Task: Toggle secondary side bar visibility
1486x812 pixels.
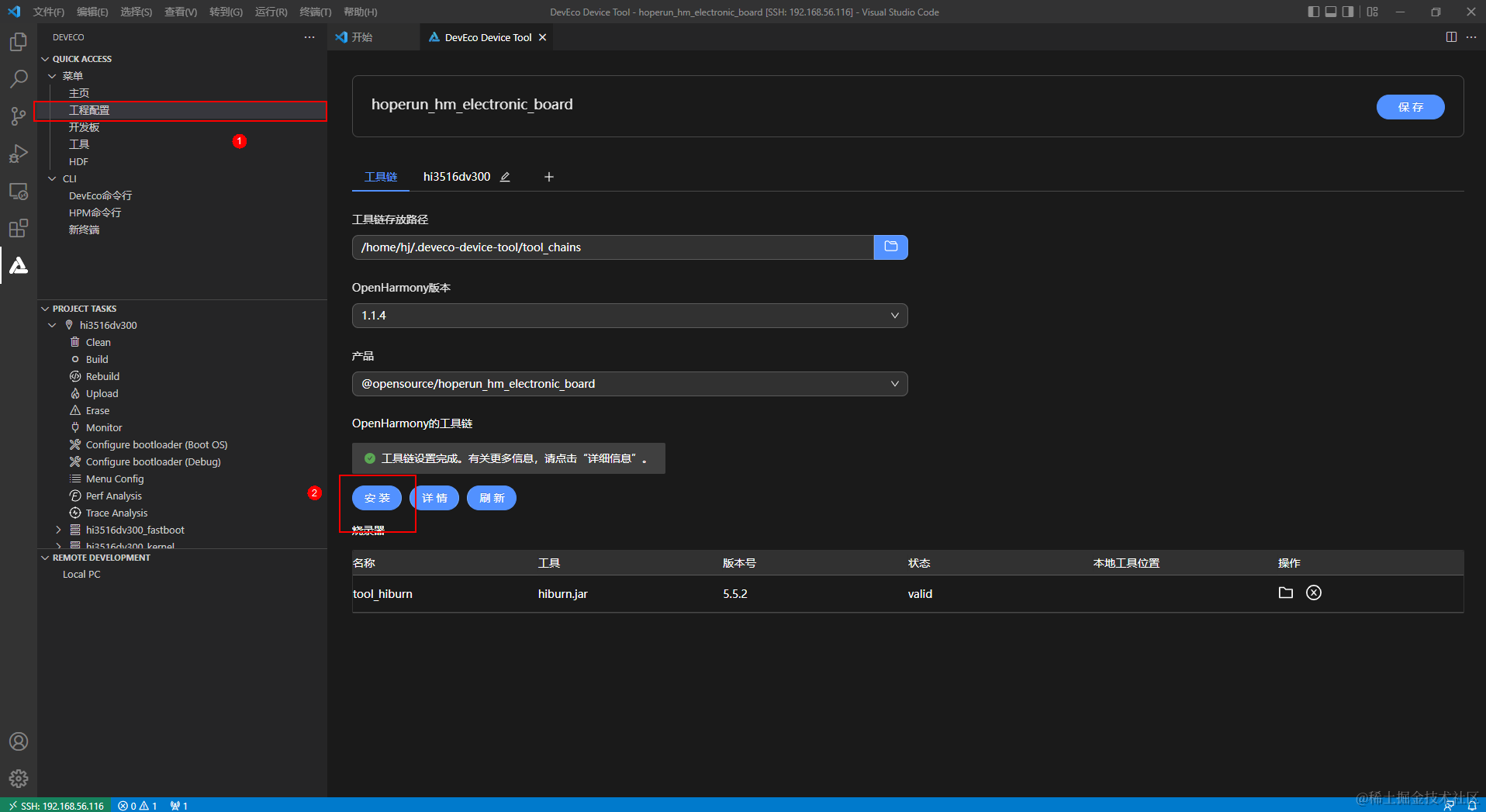Action: (1349, 12)
